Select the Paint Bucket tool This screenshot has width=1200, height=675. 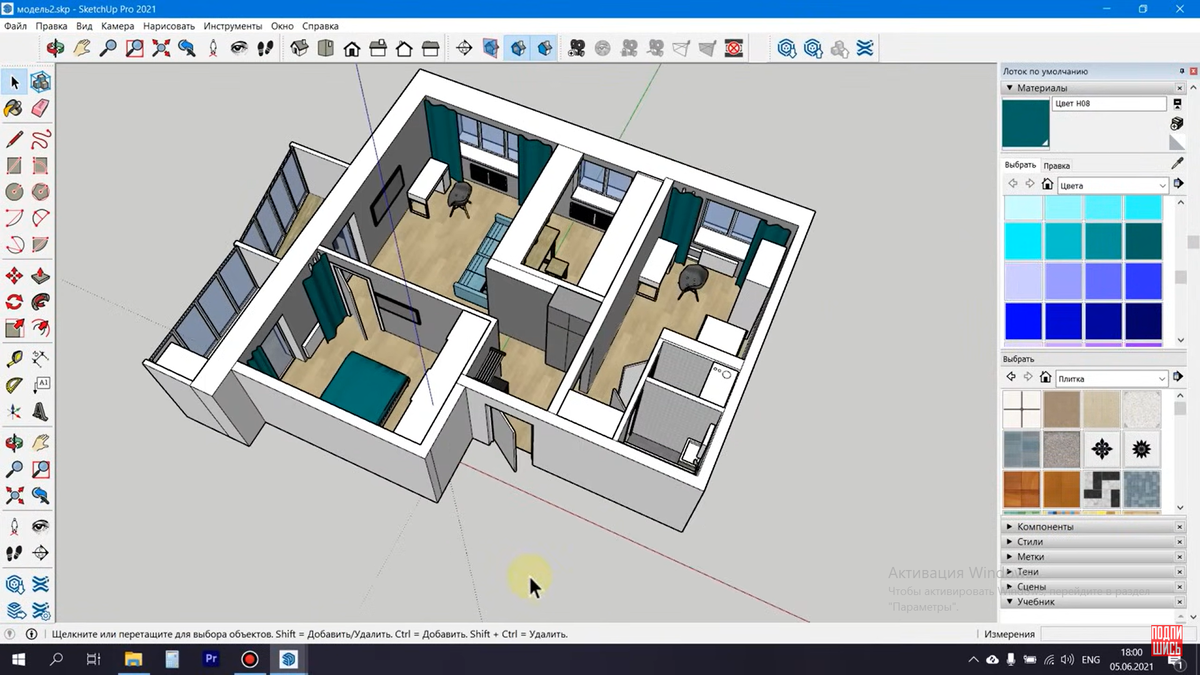point(15,108)
